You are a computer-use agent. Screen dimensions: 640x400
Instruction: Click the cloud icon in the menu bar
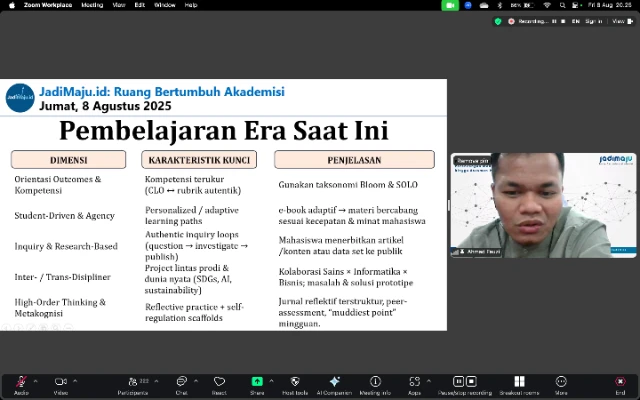click(484, 5)
